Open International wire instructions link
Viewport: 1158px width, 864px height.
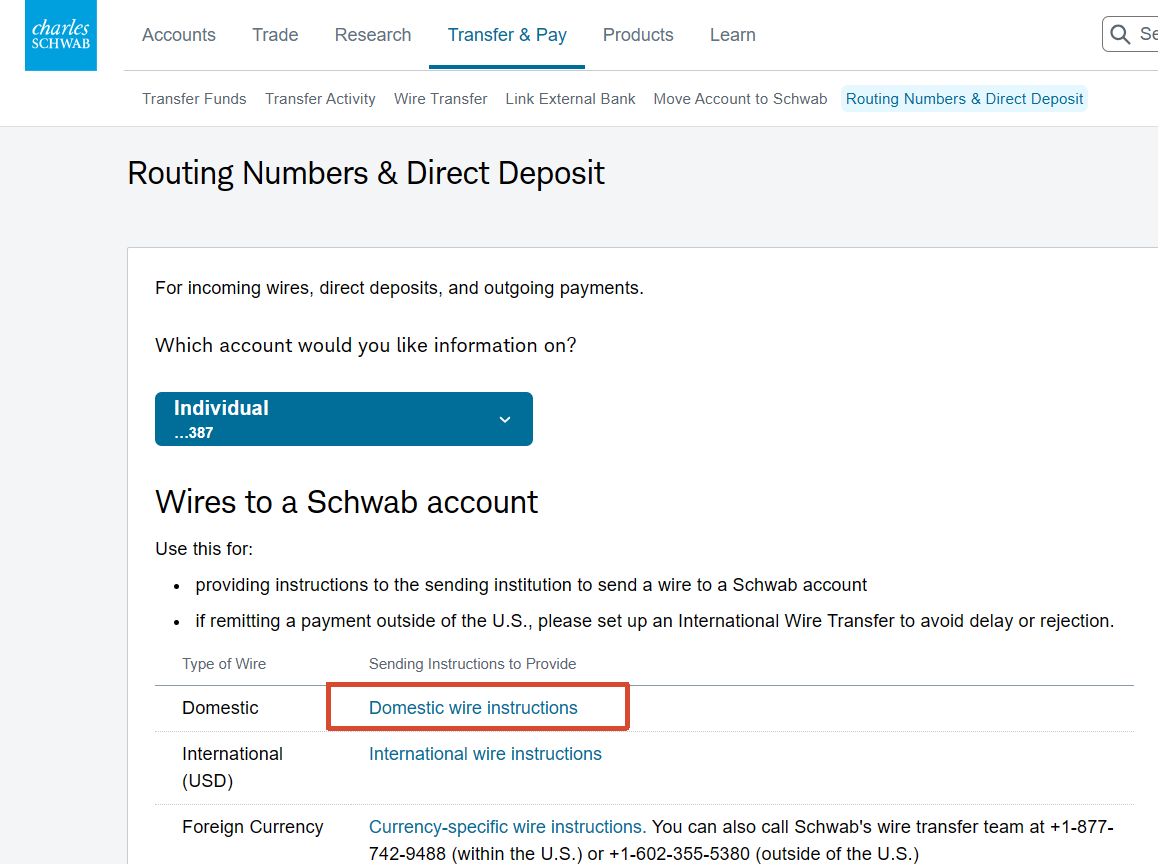(x=485, y=753)
